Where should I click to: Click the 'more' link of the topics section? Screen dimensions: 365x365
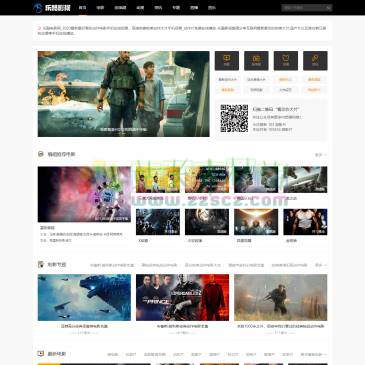[321, 265]
